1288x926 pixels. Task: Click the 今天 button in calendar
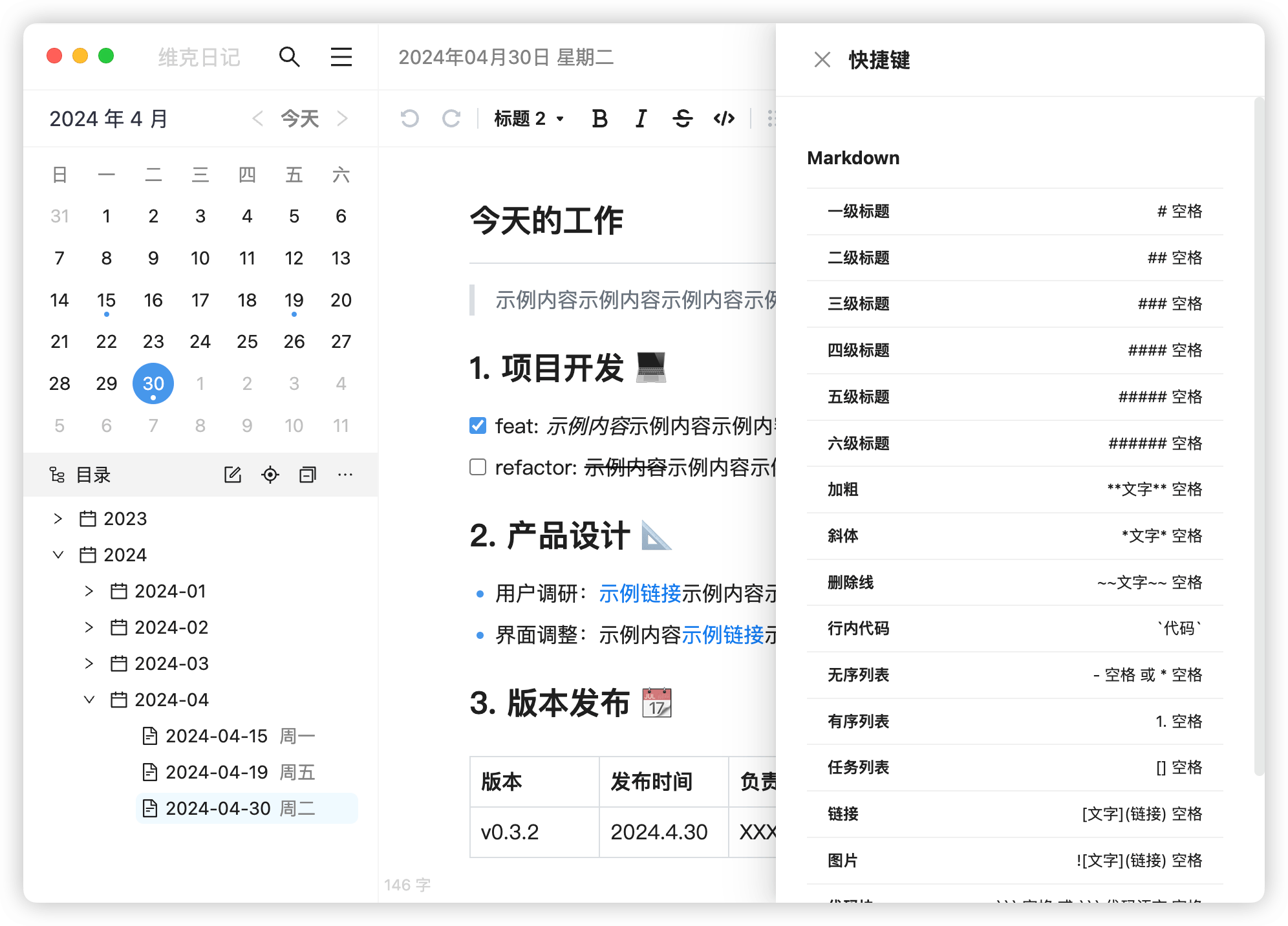click(300, 118)
